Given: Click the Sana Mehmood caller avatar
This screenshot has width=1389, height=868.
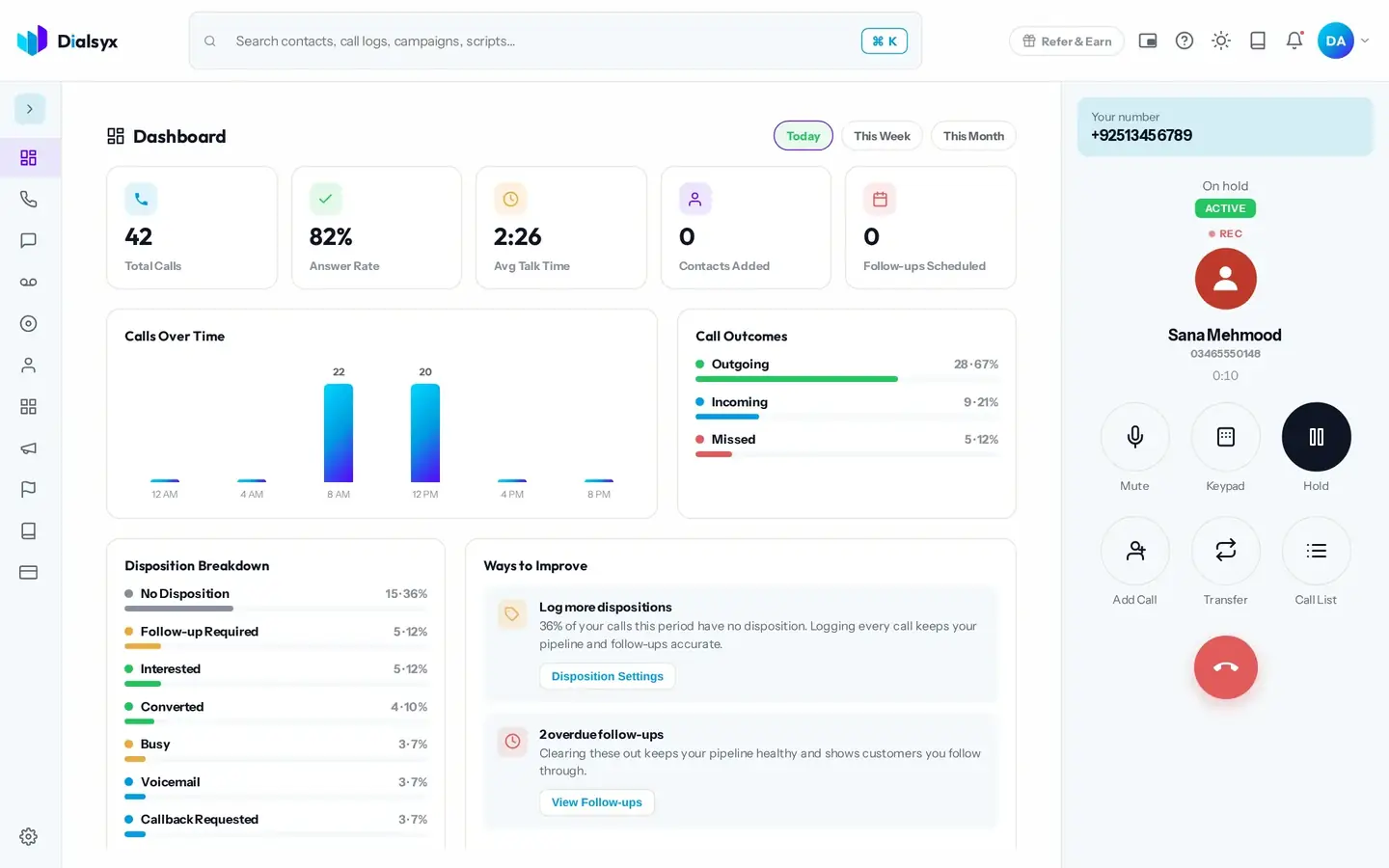Looking at the screenshot, I should point(1226,279).
